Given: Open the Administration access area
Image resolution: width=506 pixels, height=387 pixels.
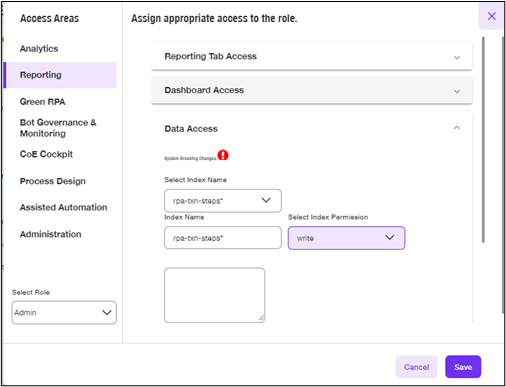Looking at the screenshot, I should click(50, 234).
